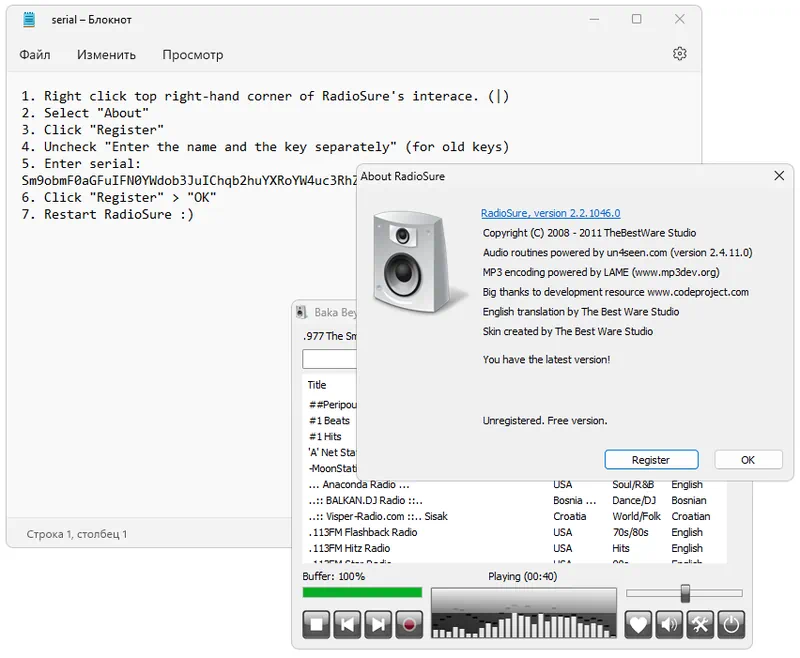This screenshot has width=800, height=658.
Task: Select .113FM Hitz Radio station
Action: (349, 548)
